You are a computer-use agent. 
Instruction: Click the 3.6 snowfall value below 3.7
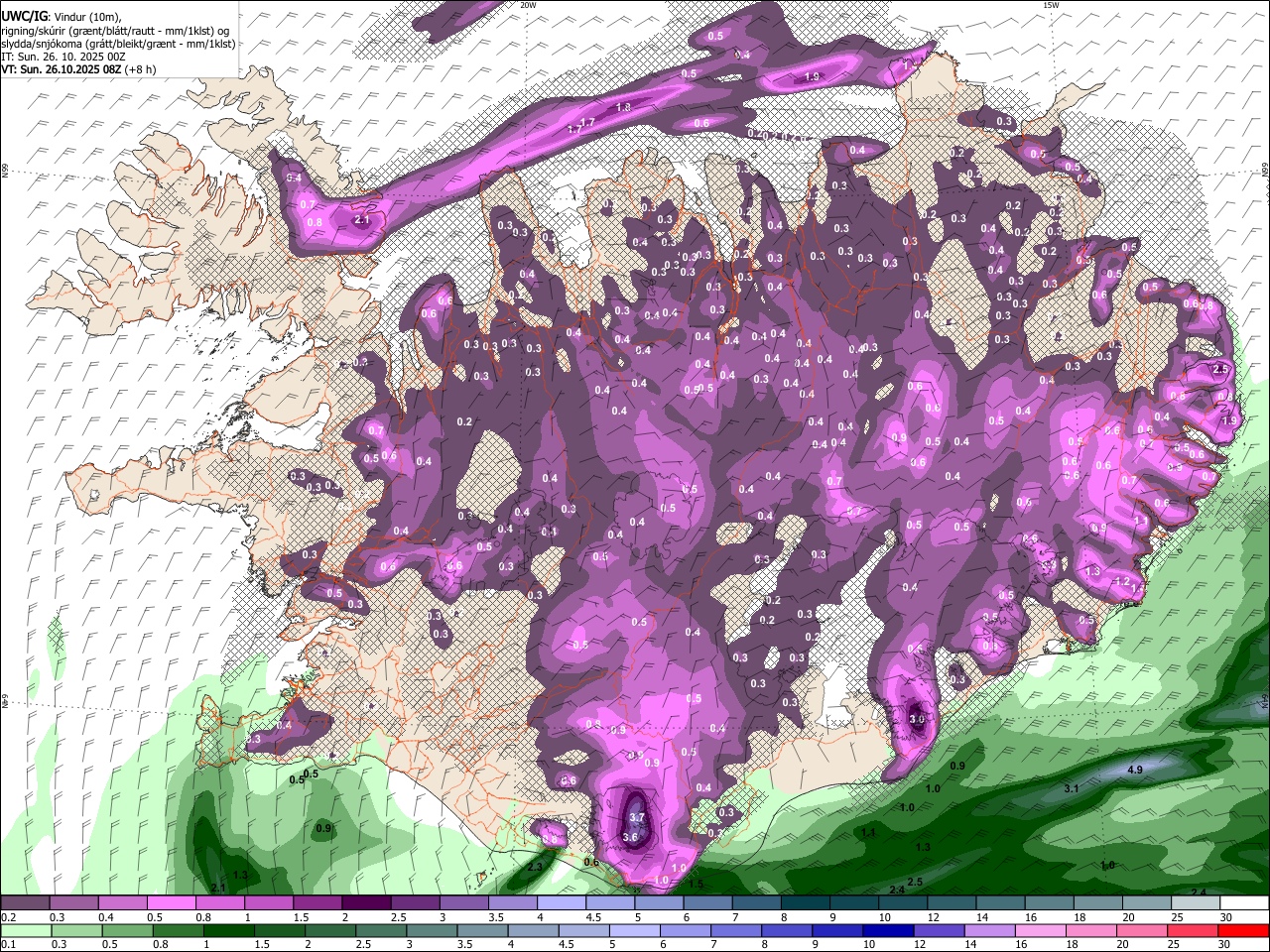[x=630, y=837]
